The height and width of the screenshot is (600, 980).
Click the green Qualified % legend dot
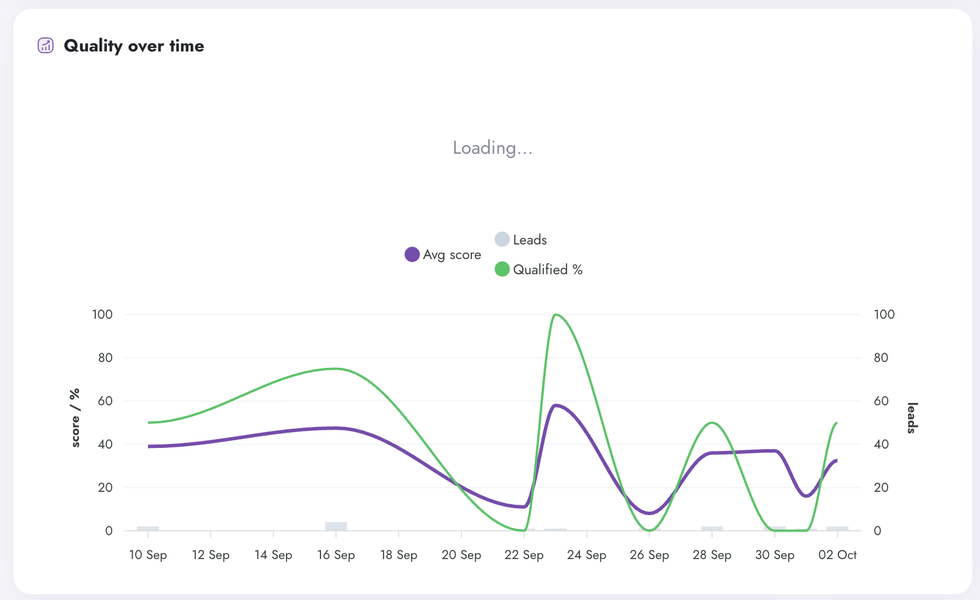click(x=502, y=269)
